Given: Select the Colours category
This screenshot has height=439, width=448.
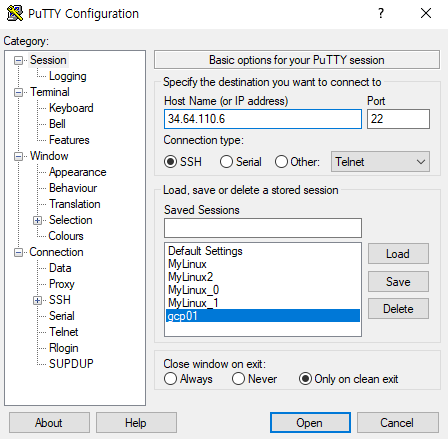Looking at the screenshot, I should (66, 236).
